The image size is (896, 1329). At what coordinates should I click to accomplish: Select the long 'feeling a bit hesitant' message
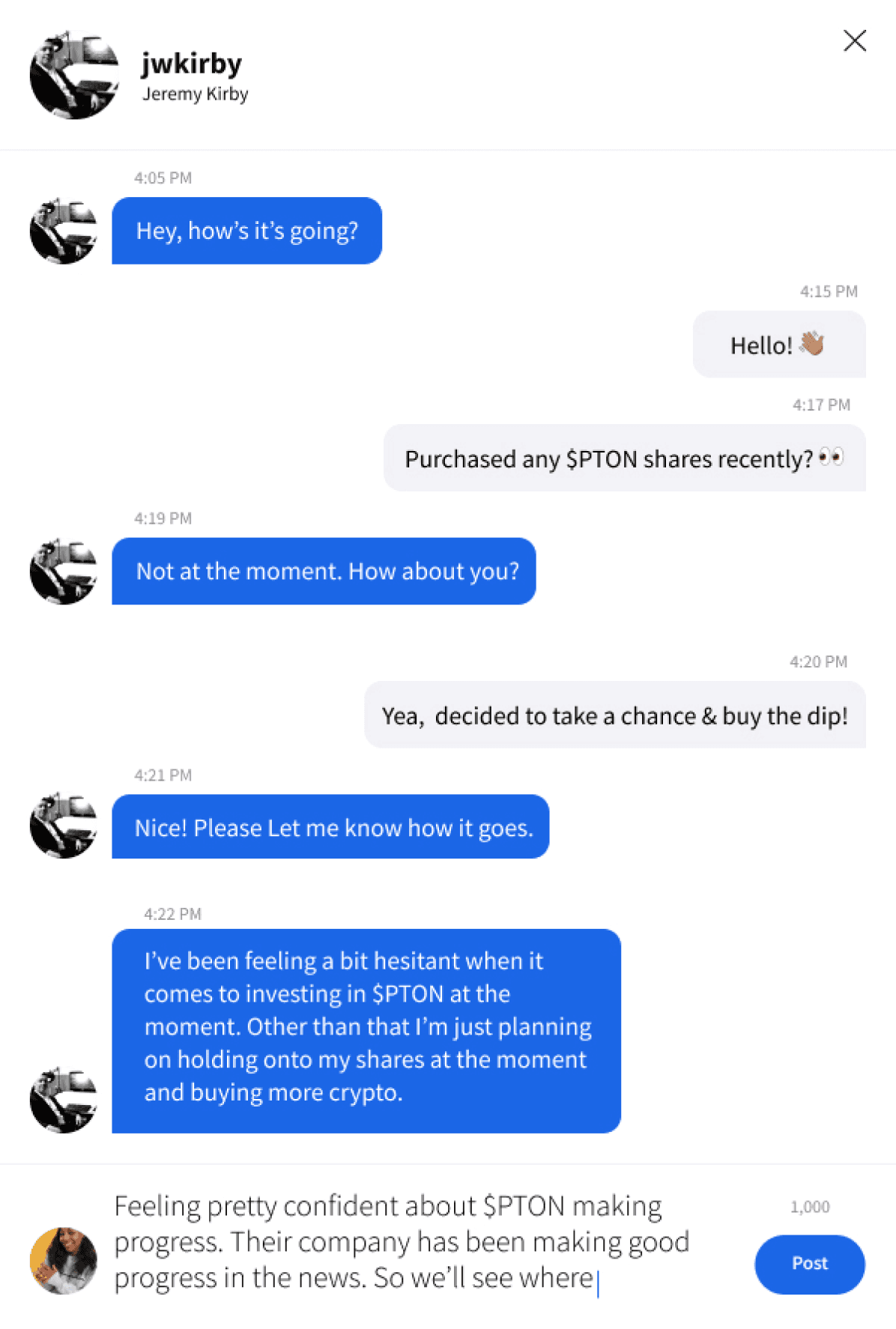(x=366, y=1031)
